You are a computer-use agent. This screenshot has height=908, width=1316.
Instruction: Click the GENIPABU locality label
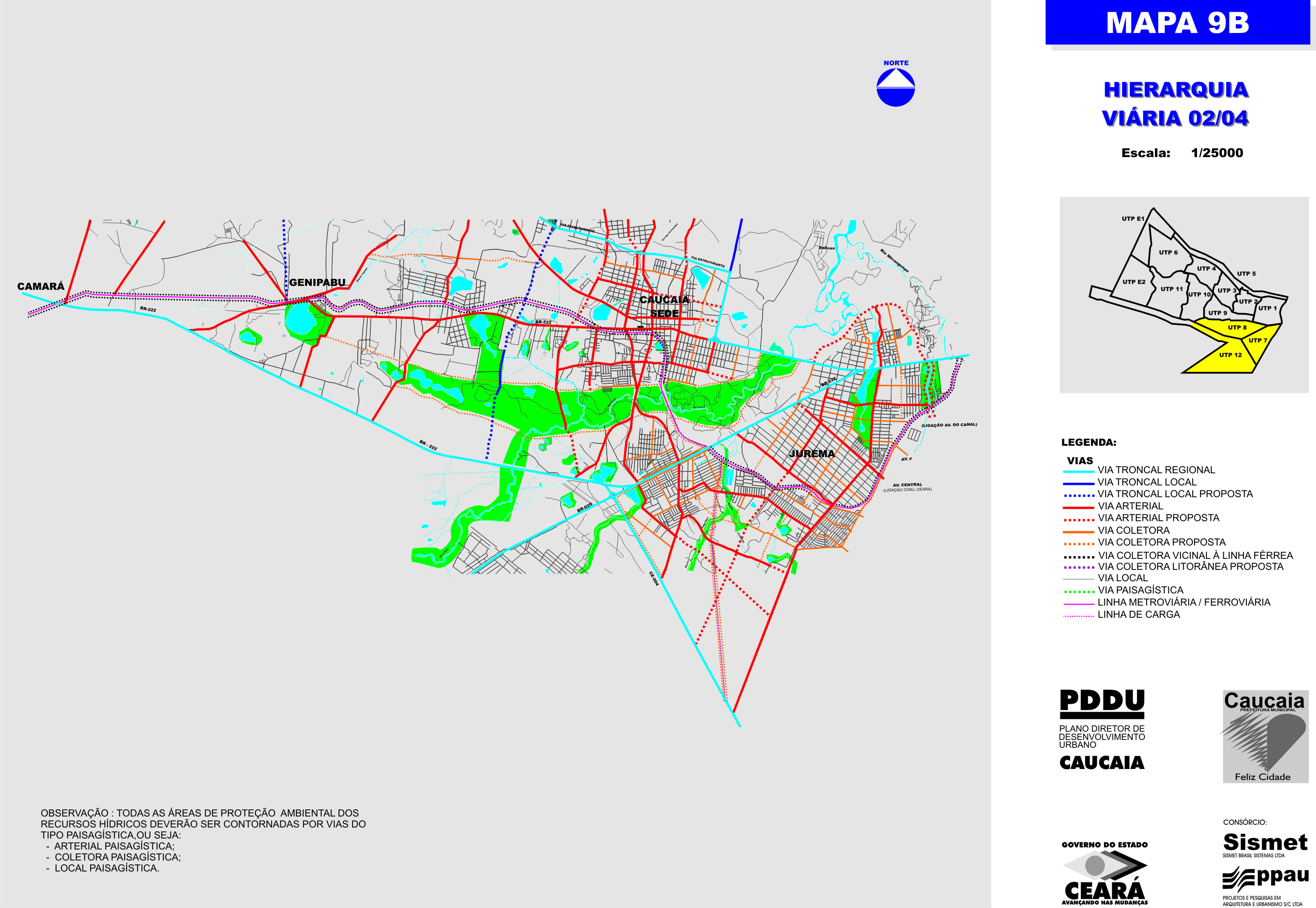point(317,282)
